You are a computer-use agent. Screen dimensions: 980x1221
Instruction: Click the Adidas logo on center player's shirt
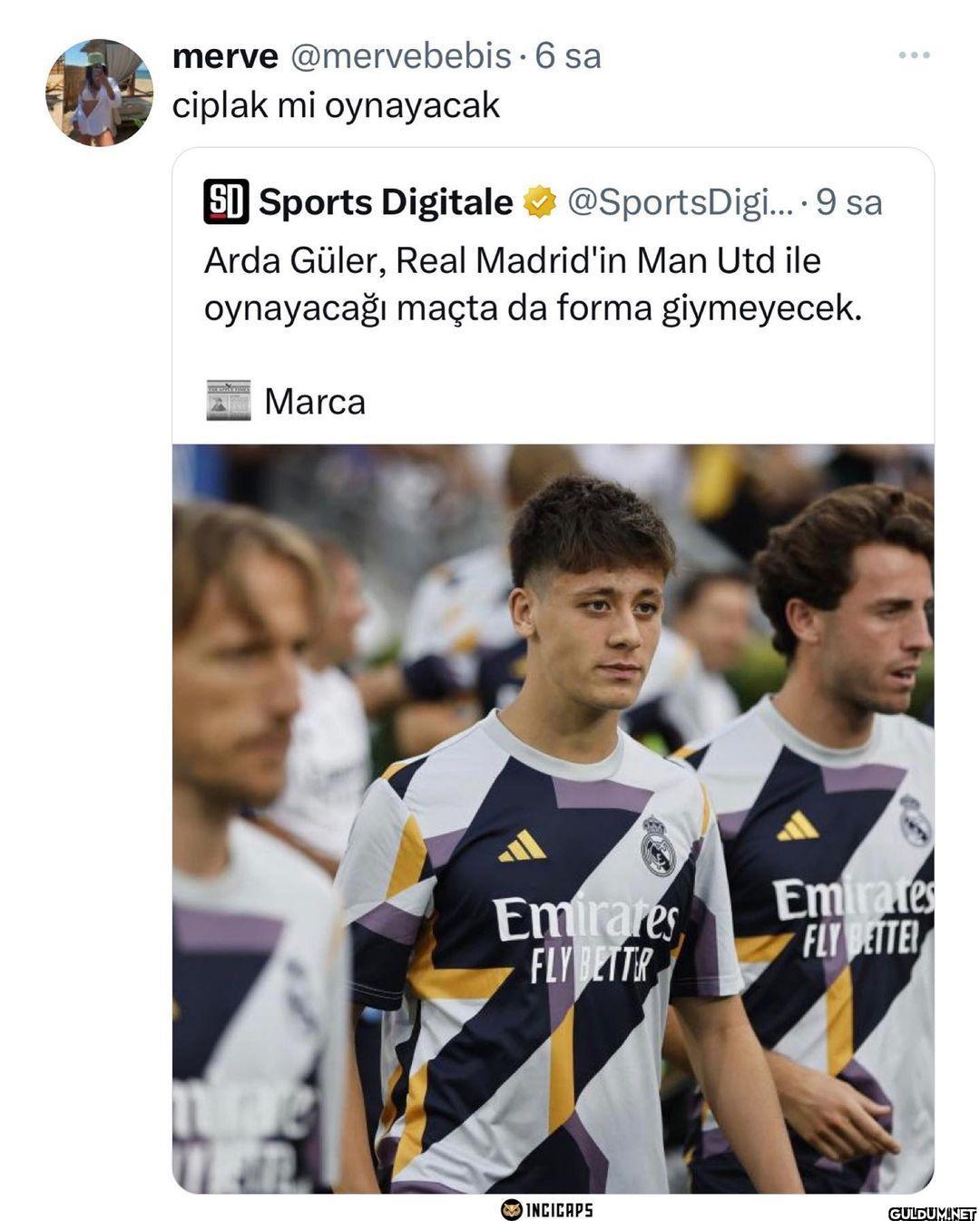tap(522, 846)
